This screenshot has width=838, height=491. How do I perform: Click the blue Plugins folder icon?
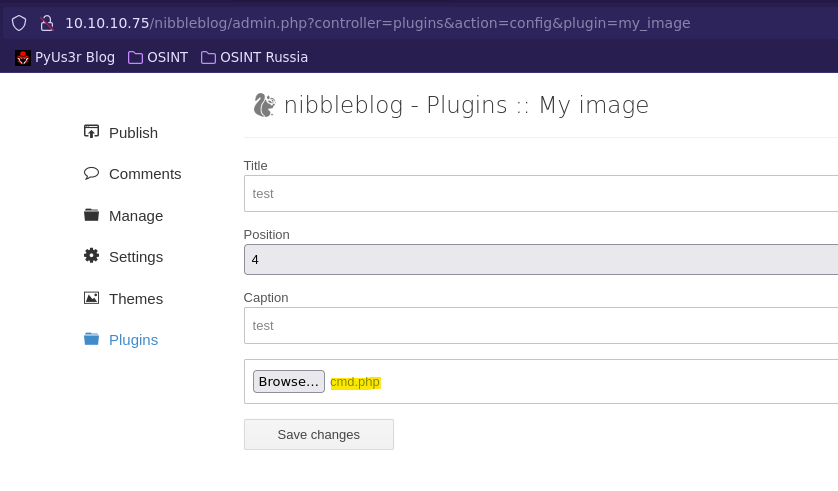pos(91,339)
